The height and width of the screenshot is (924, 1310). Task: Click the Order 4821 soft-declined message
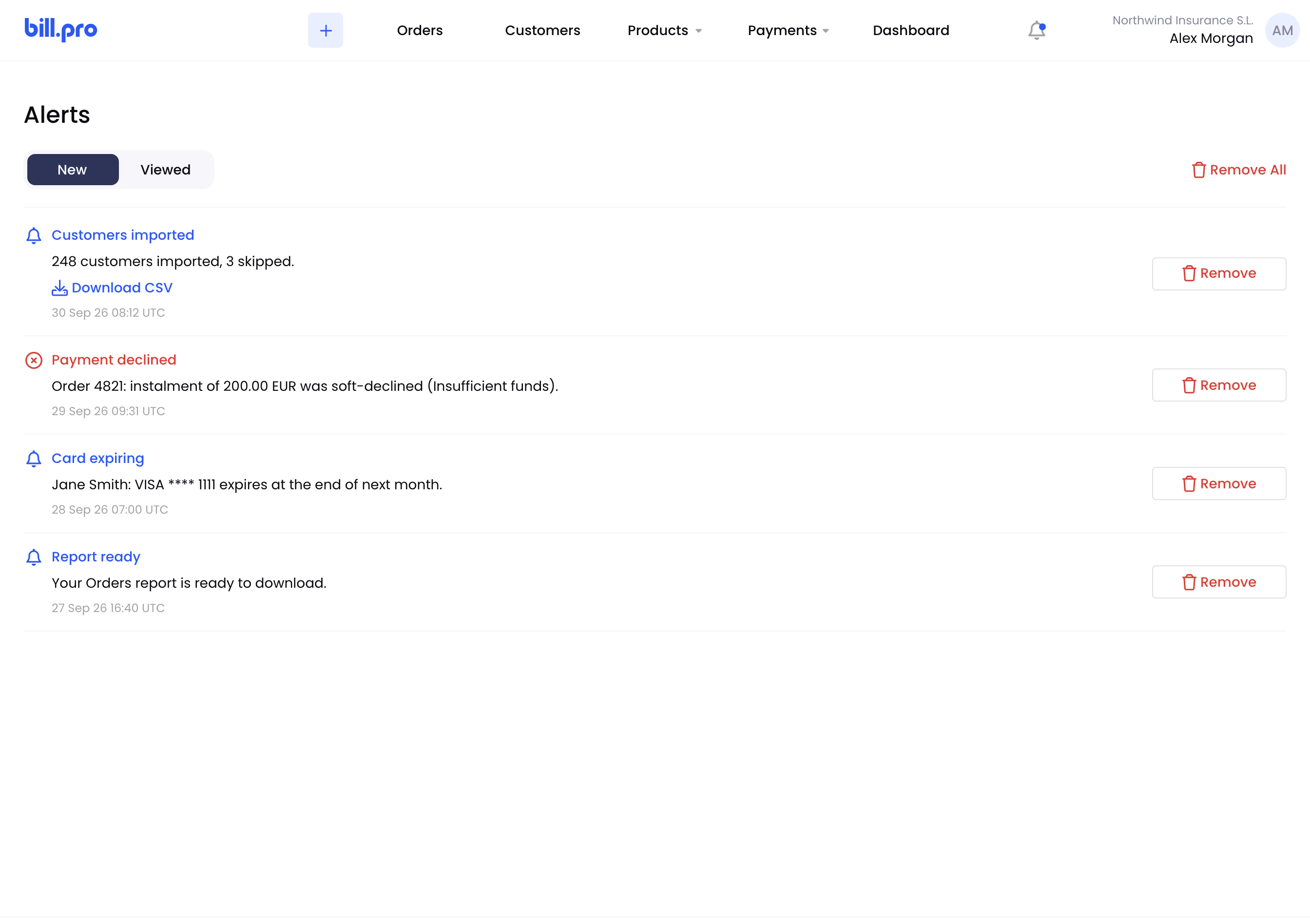pyautogui.click(x=305, y=386)
